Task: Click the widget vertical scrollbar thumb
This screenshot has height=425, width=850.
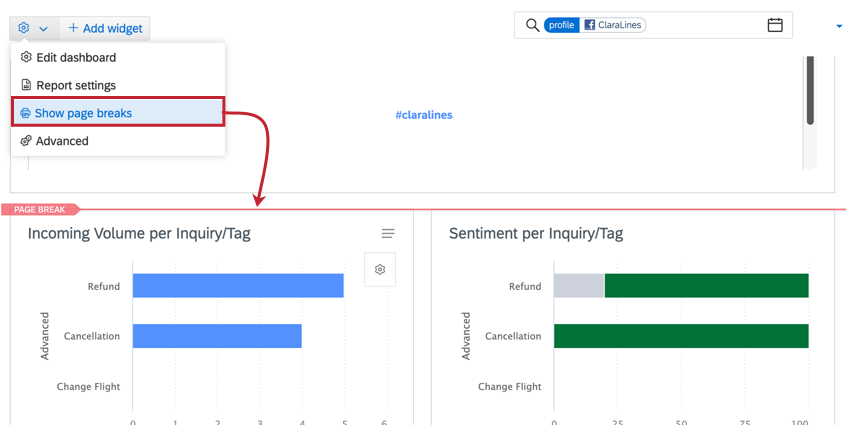Action: (810, 89)
